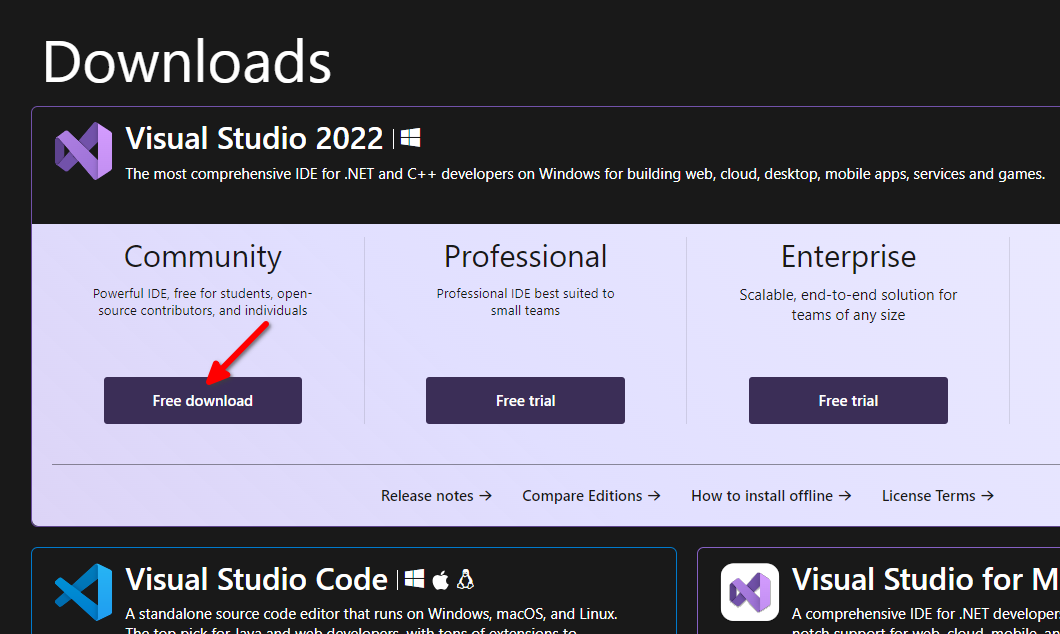Viewport: 1060px width, 634px height.
Task: Click the Windows icon beside Visual Studio 2022
Action: [410, 138]
